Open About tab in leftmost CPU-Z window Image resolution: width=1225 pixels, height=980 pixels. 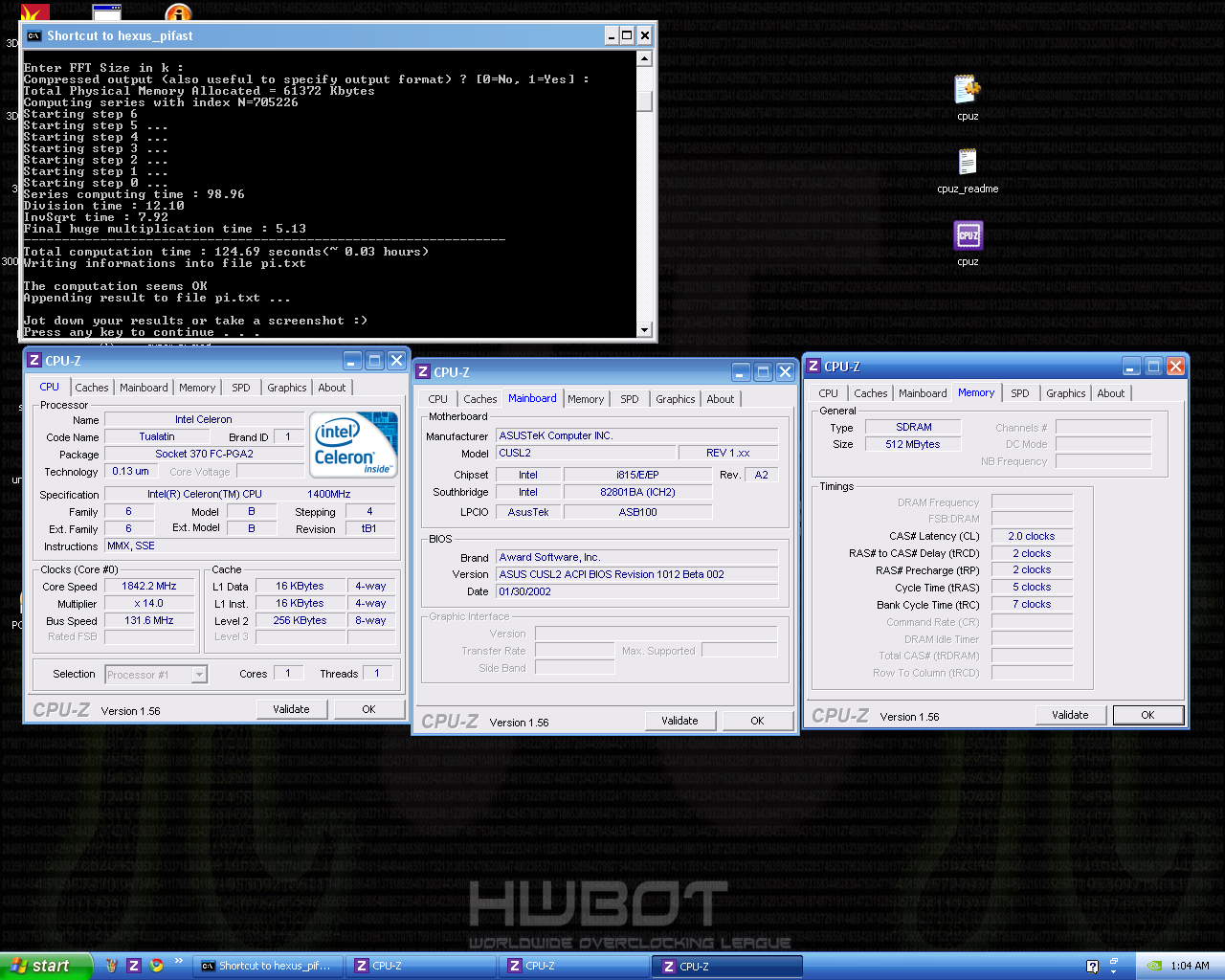point(332,388)
